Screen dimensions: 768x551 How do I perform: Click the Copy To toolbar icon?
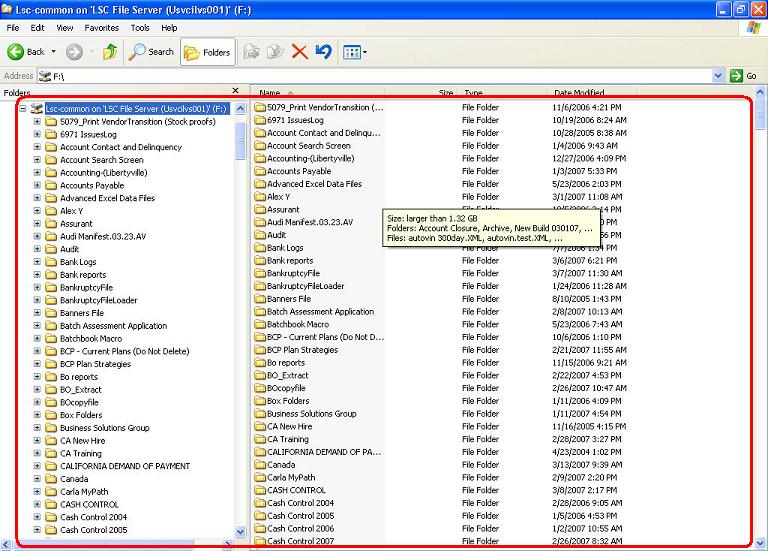(x=275, y=51)
